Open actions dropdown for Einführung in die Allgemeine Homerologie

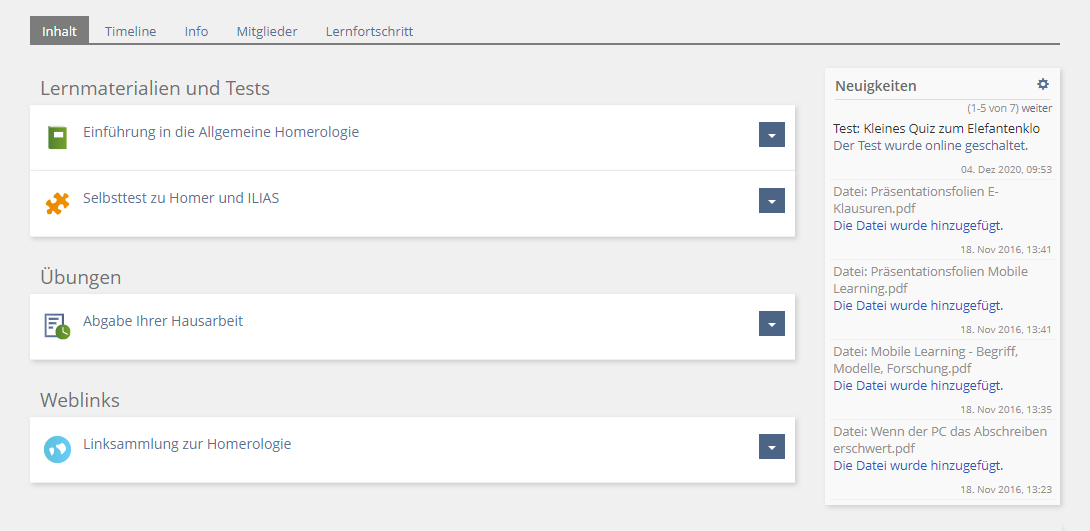pos(771,135)
